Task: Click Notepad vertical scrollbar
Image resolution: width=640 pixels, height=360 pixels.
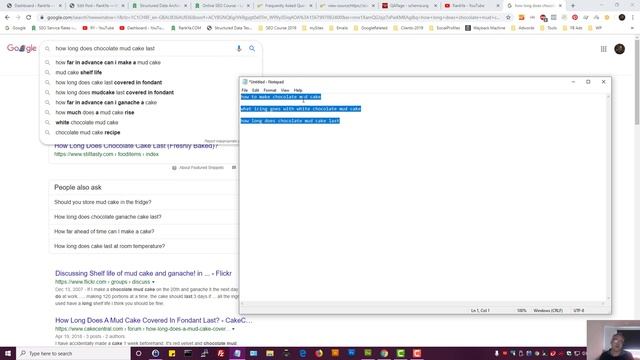Action: (608, 198)
